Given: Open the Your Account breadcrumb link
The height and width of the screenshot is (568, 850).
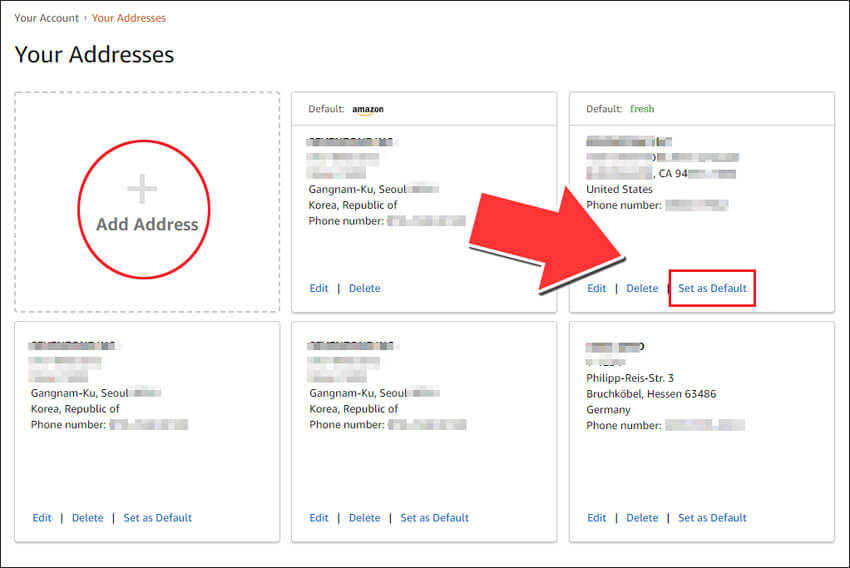Looking at the screenshot, I should (46, 18).
